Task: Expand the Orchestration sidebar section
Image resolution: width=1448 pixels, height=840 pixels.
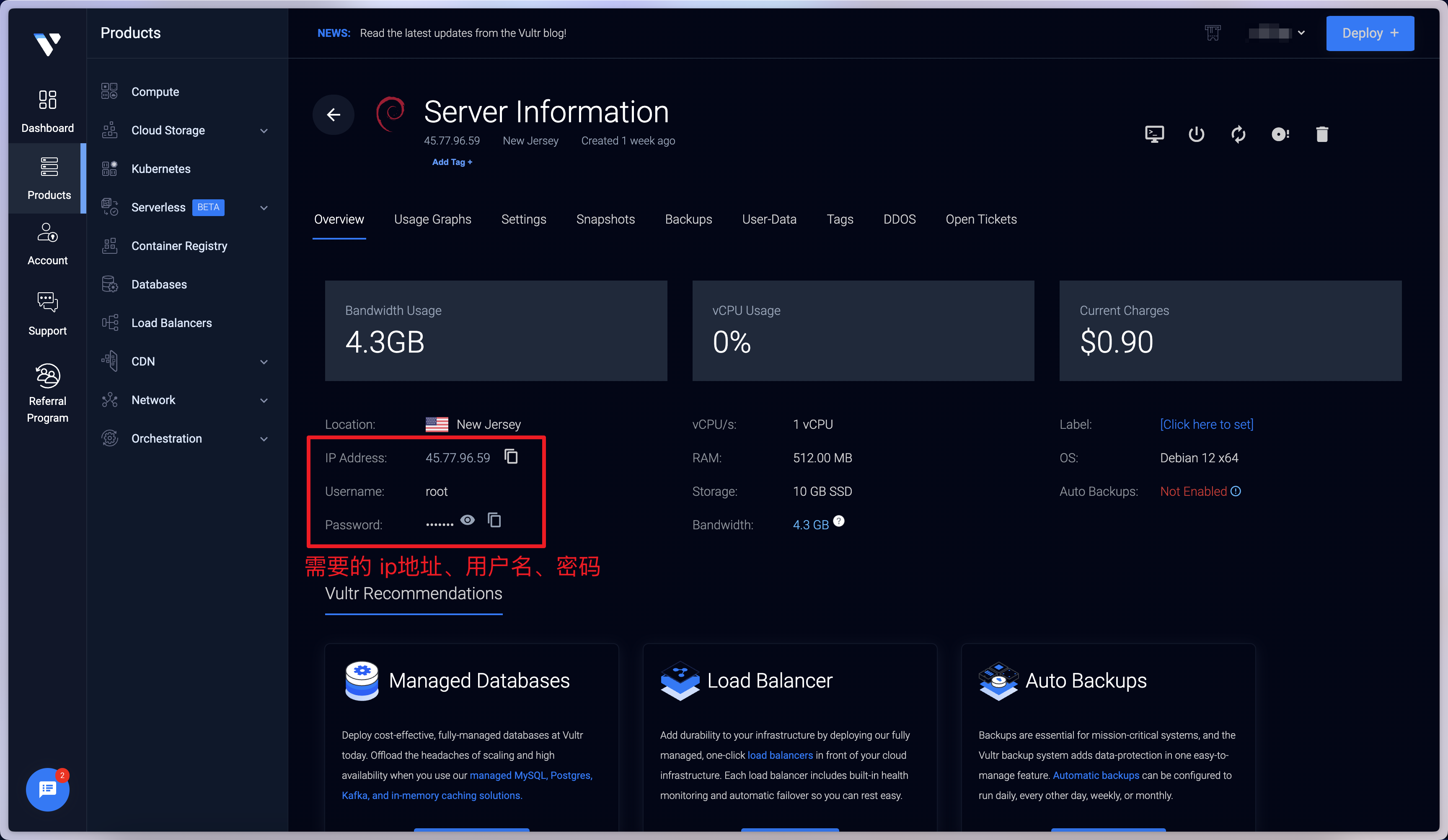Action: click(264, 439)
